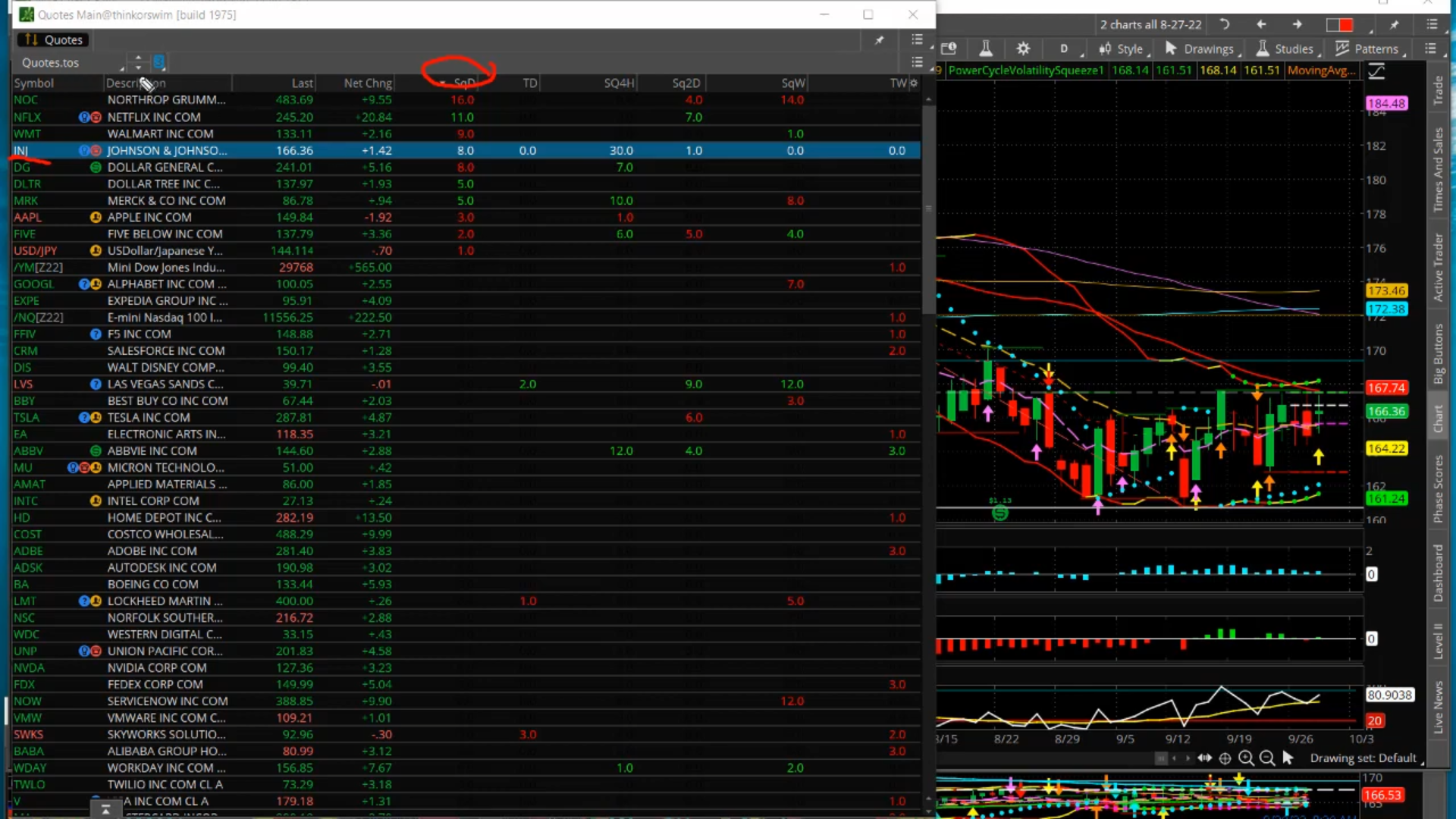This screenshot has width=1456, height=819.
Task: Click the green S marker on the chart
Action: pyautogui.click(x=1000, y=513)
